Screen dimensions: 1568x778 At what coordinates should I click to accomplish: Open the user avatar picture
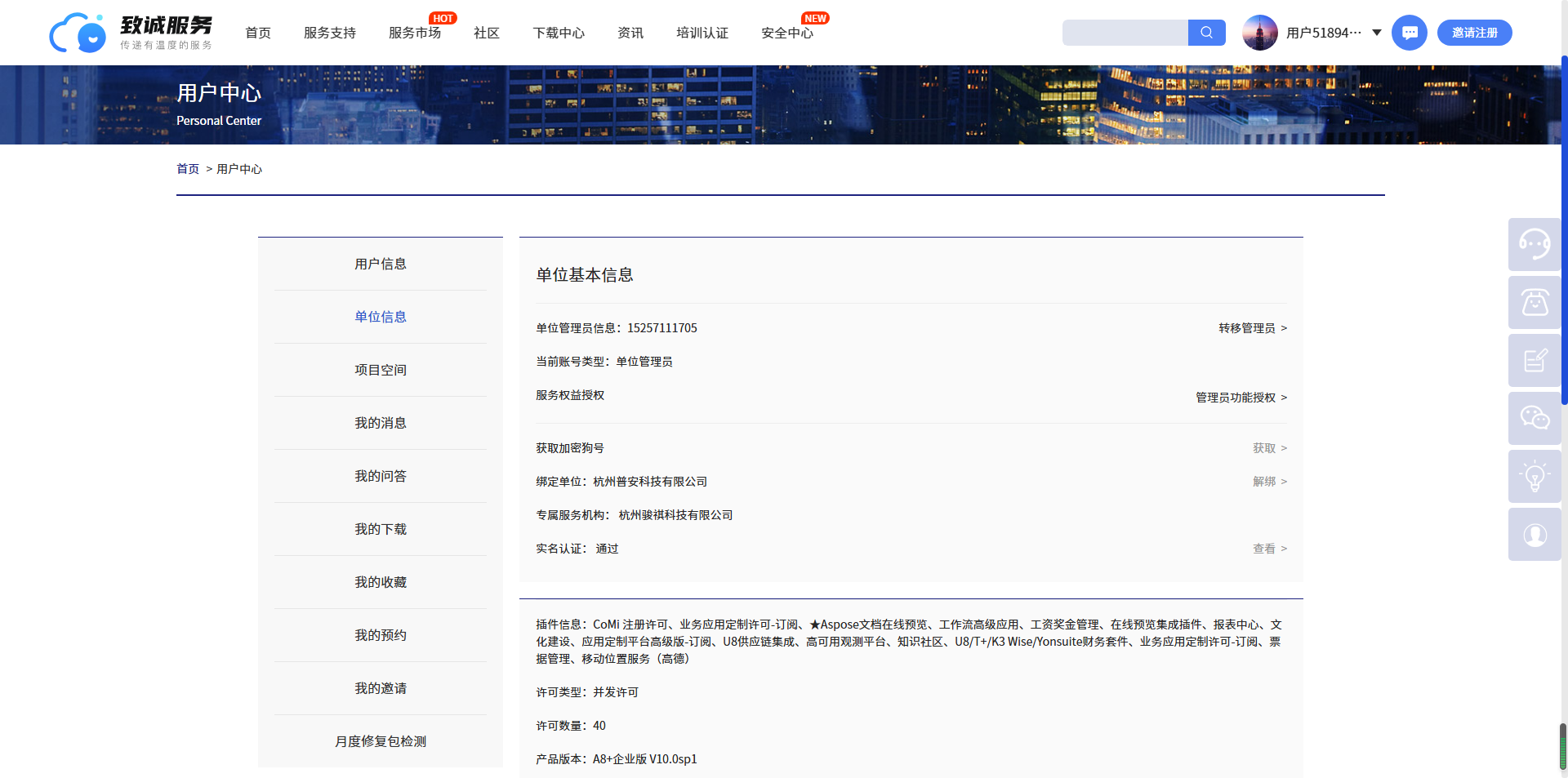click(x=1260, y=33)
